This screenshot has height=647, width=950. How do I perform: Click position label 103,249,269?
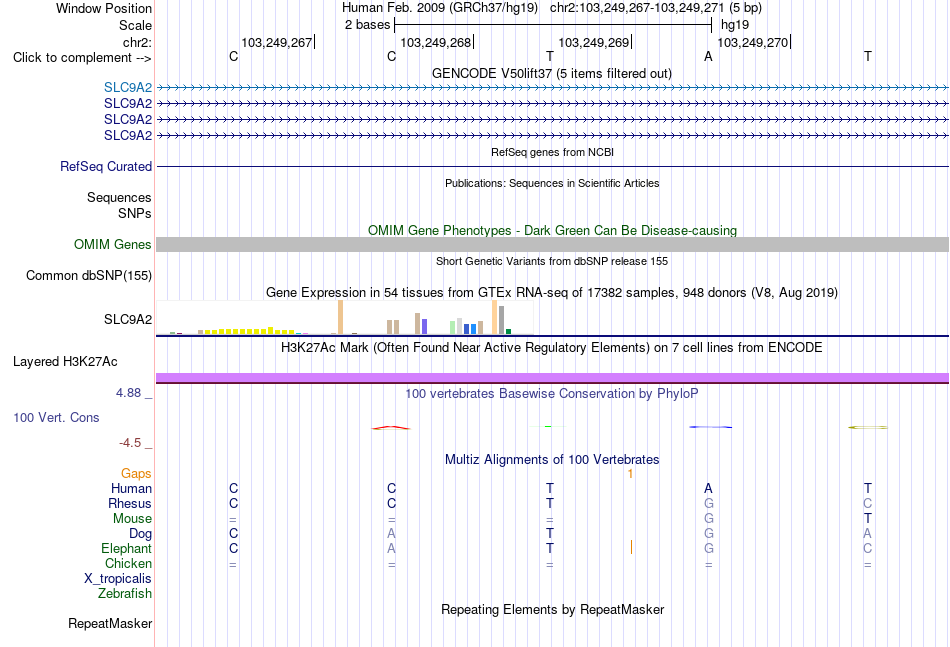[x=594, y=42]
